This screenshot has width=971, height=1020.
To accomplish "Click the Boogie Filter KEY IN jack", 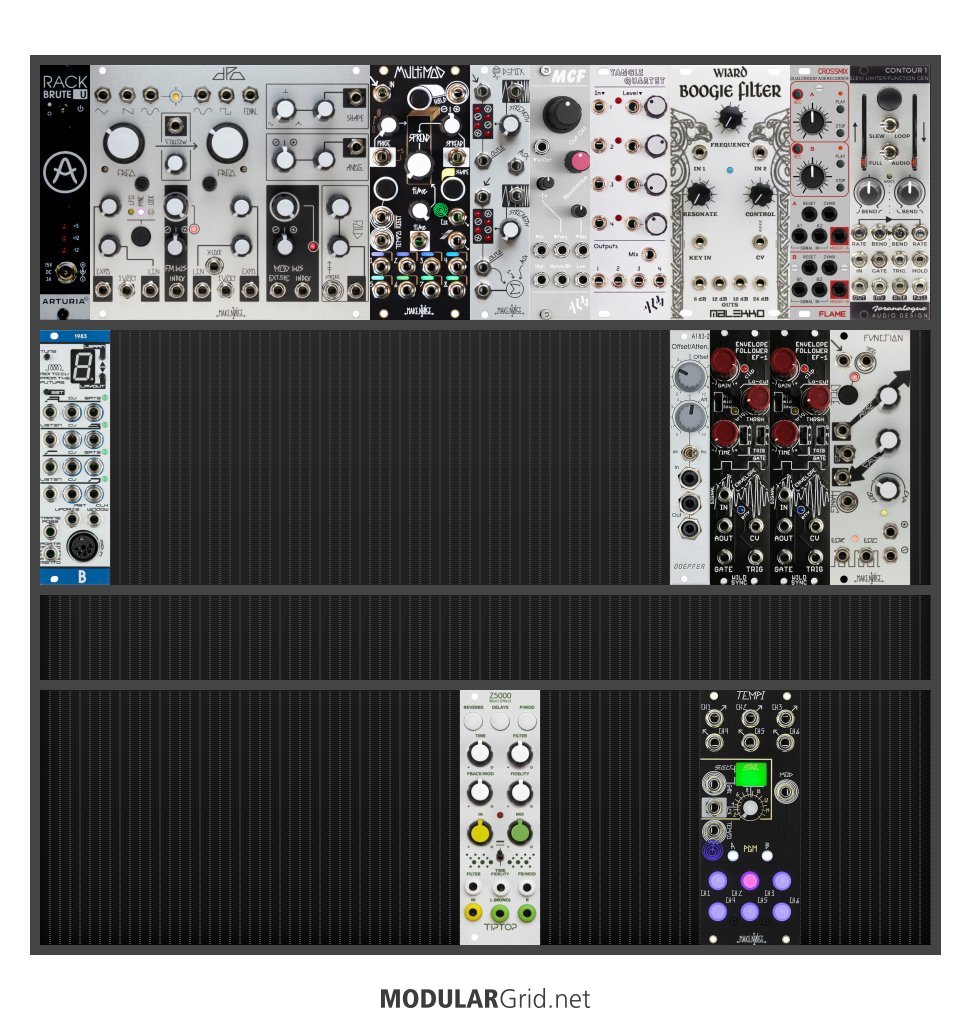I will click(x=699, y=242).
